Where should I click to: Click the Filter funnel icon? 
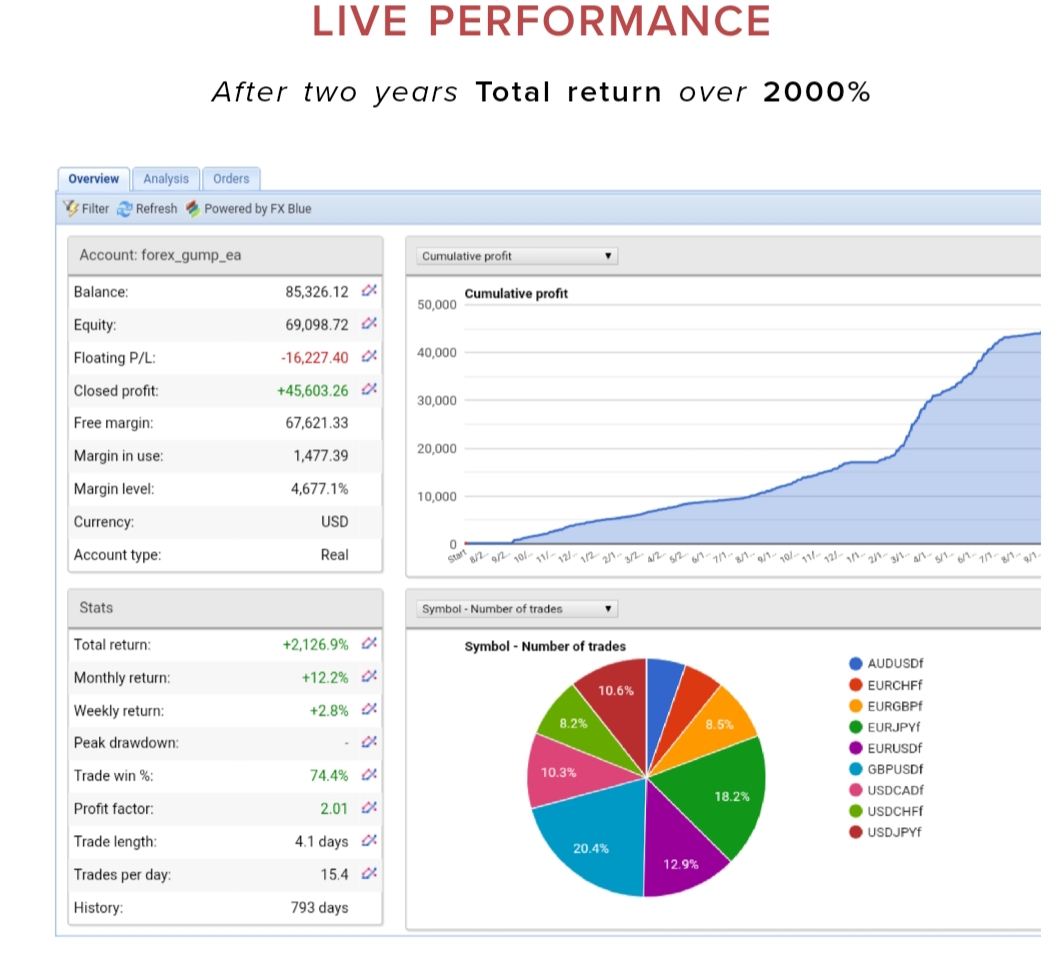(71, 209)
